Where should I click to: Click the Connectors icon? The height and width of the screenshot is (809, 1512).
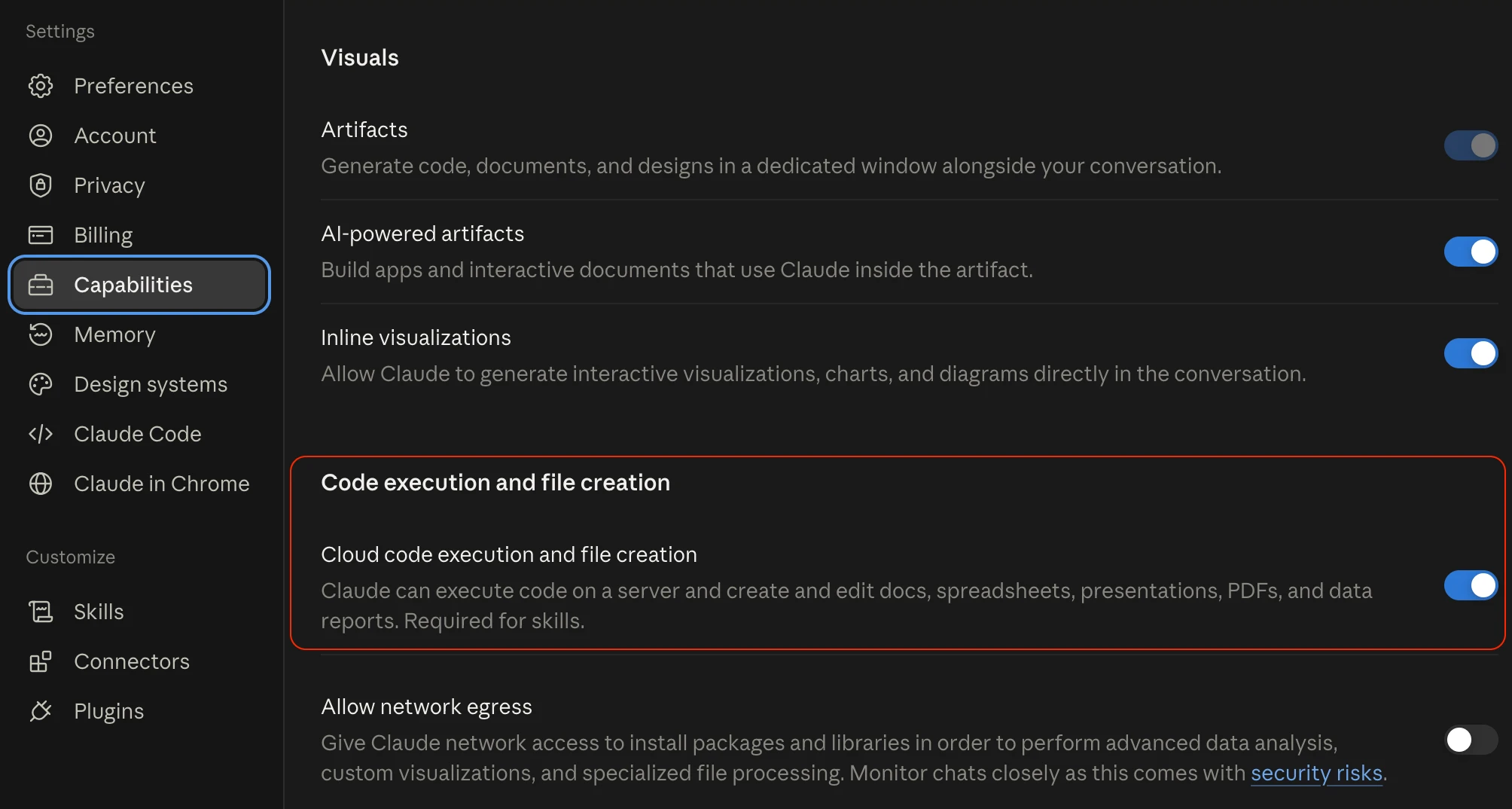point(41,661)
